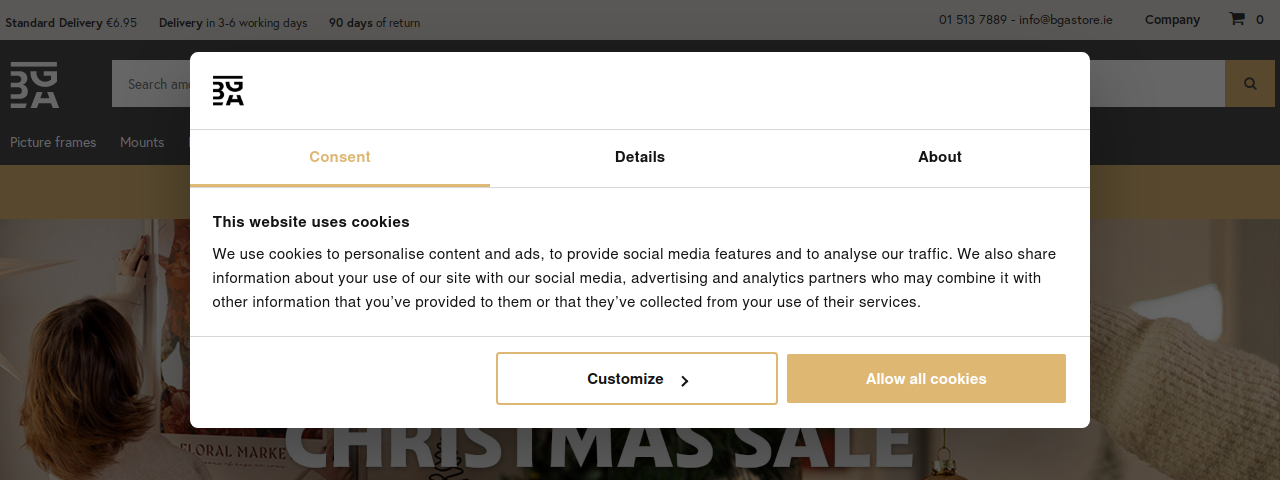Open the Mounts menu item
This screenshot has height=480, width=1280.
tap(142, 142)
